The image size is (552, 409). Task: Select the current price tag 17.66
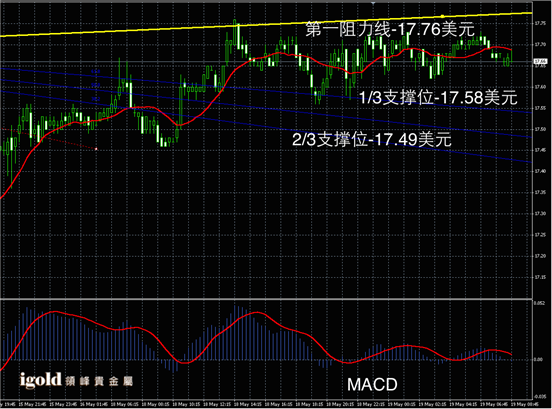point(540,62)
